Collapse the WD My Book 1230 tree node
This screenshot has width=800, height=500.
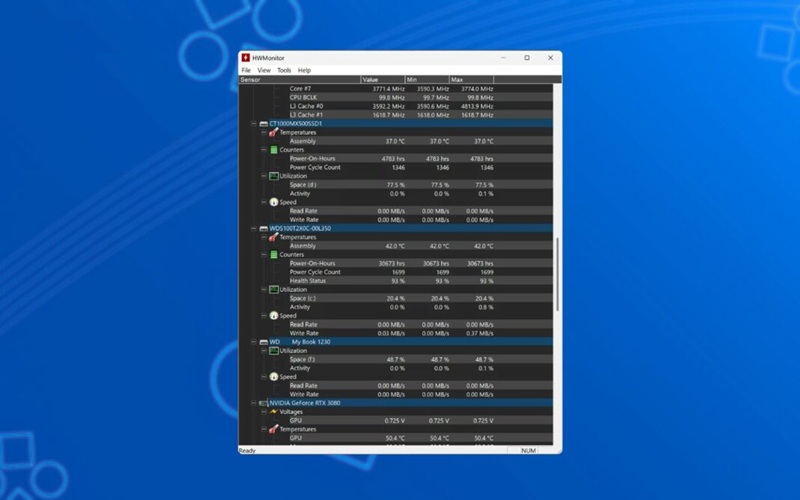pos(254,342)
